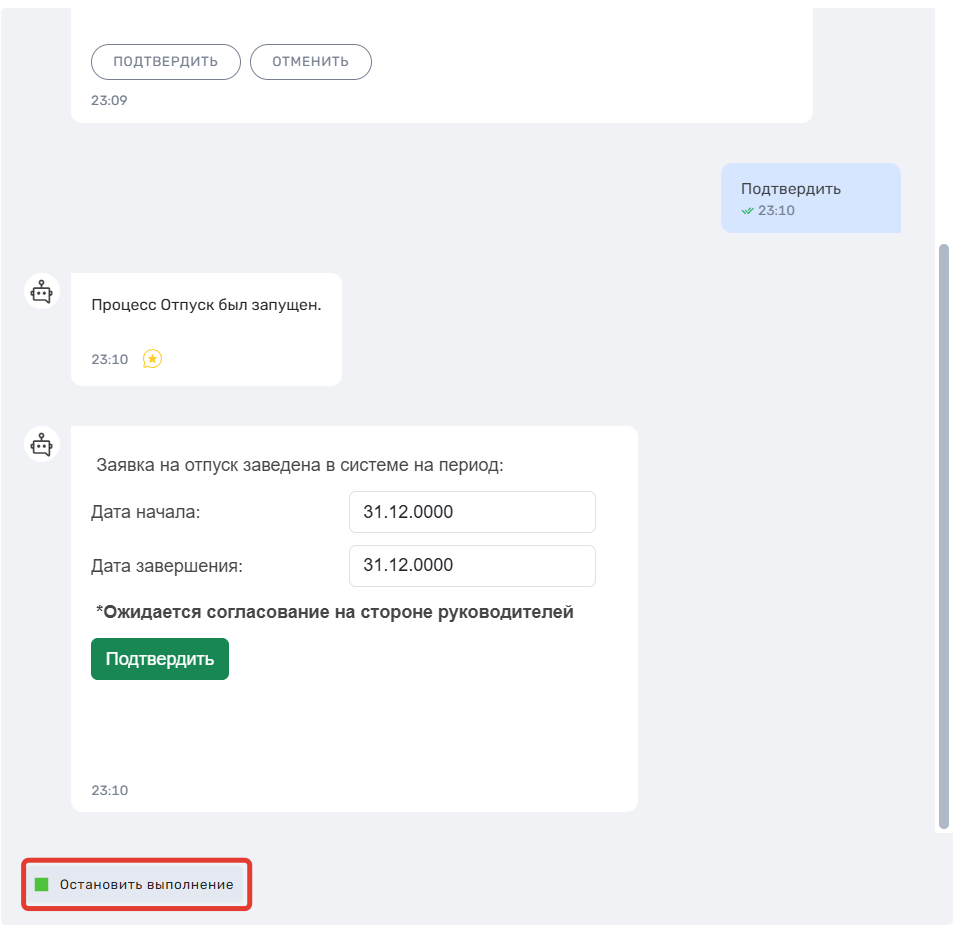Click the 'Дата завершения:' label

[x=167, y=566]
